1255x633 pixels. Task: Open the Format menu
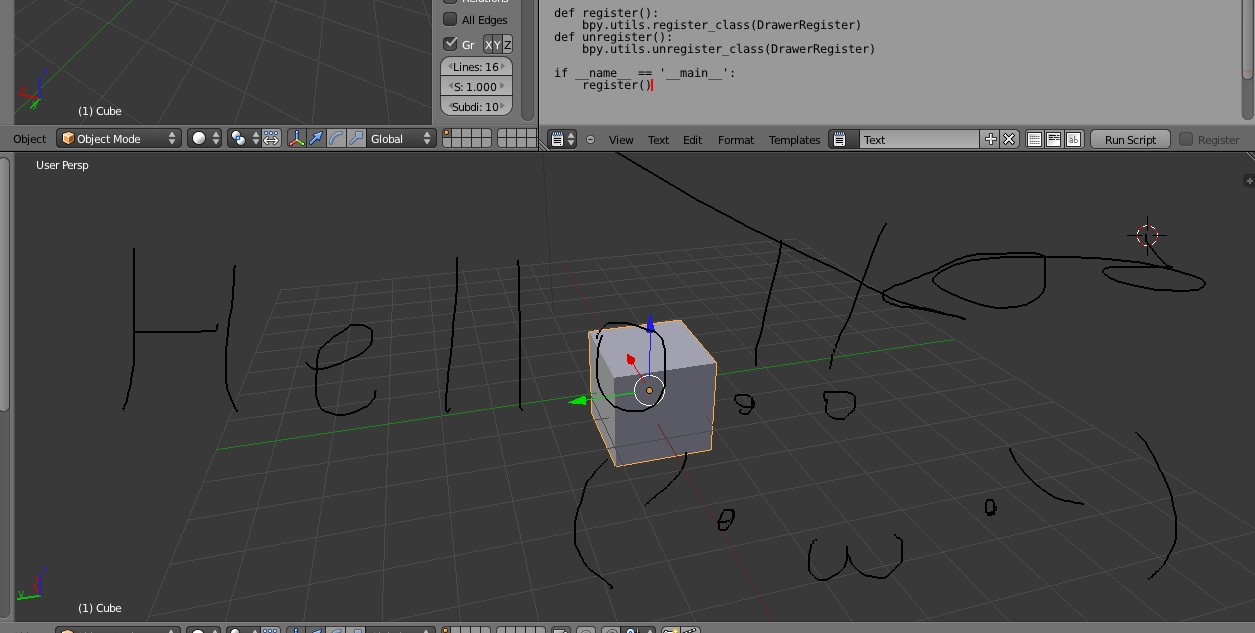(x=736, y=140)
